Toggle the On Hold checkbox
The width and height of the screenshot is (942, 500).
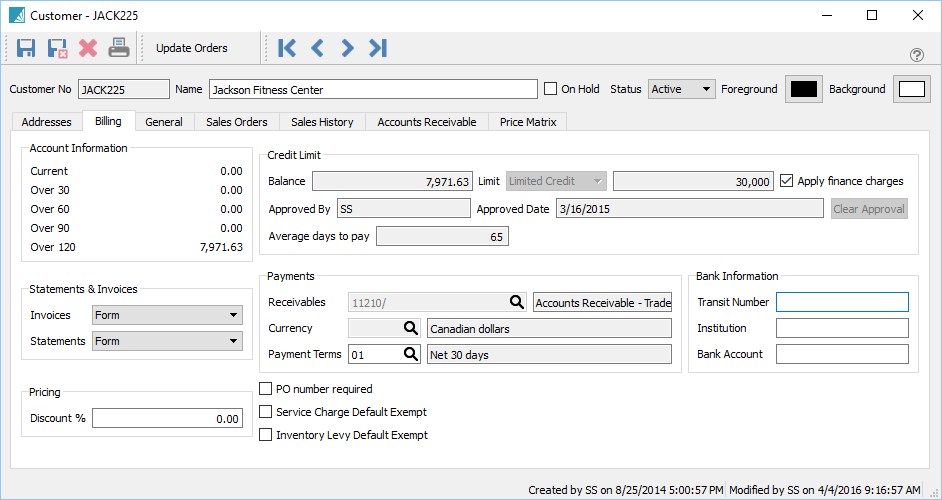[550, 89]
